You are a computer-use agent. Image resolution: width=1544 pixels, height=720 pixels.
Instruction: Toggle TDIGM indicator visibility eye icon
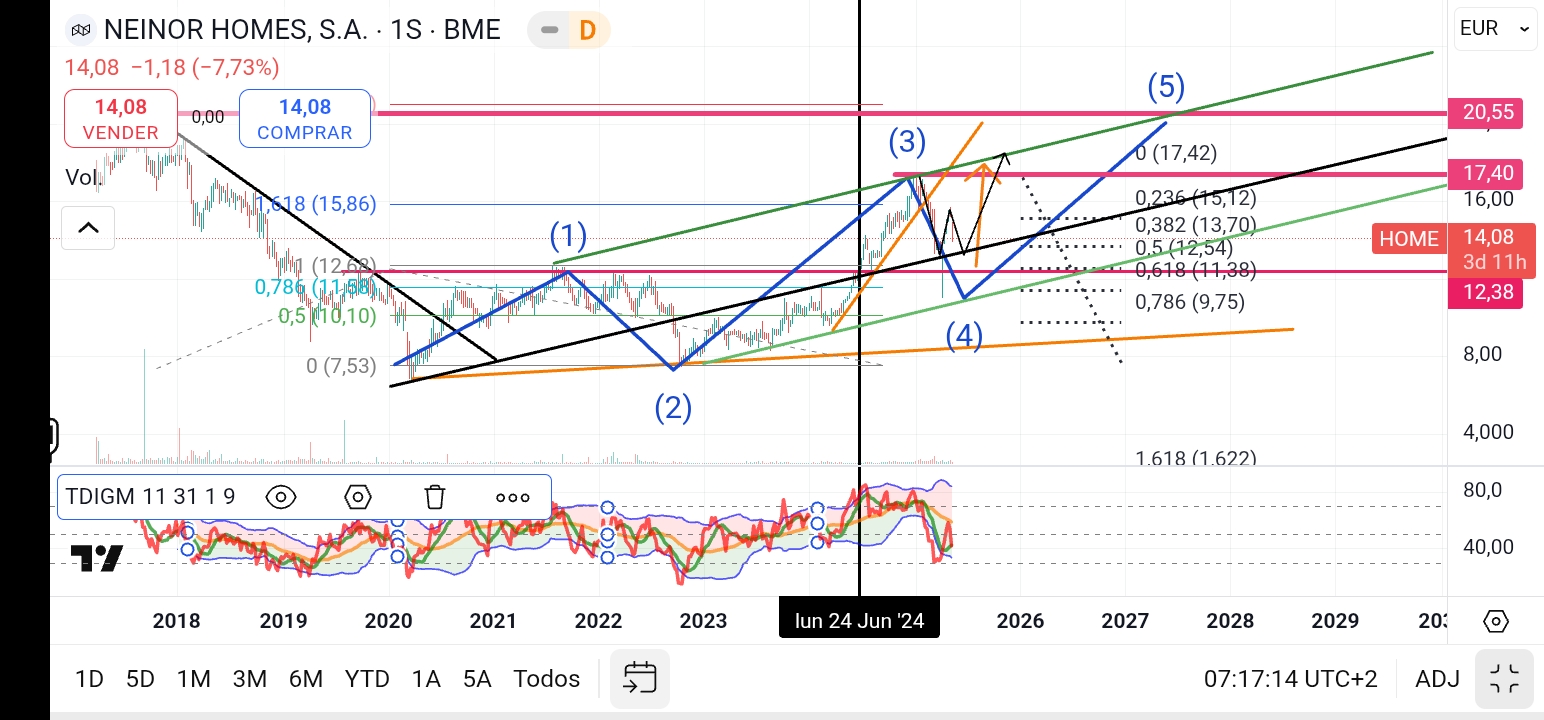[x=281, y=497]
